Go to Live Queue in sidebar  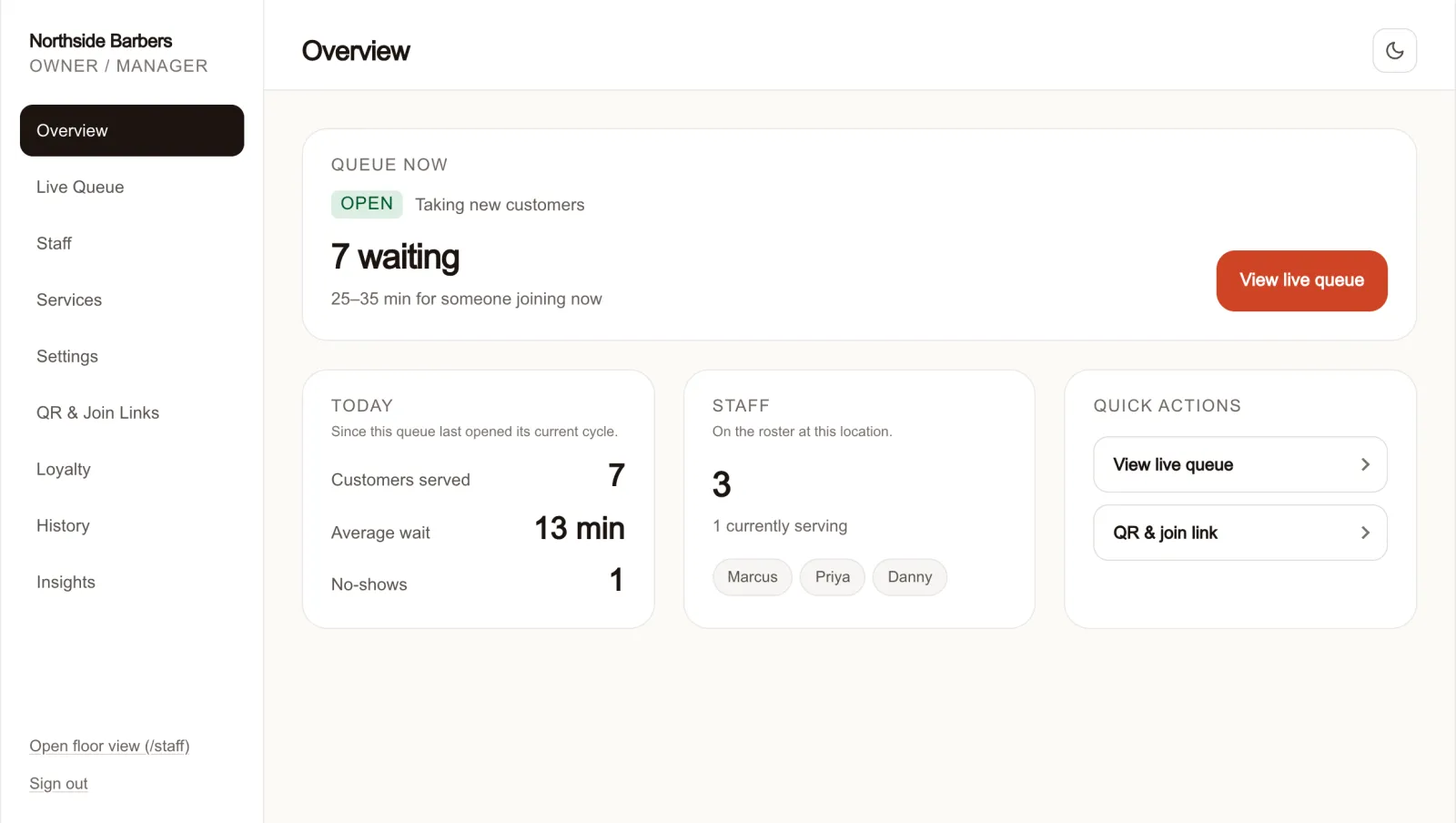[x=132, y=187]
